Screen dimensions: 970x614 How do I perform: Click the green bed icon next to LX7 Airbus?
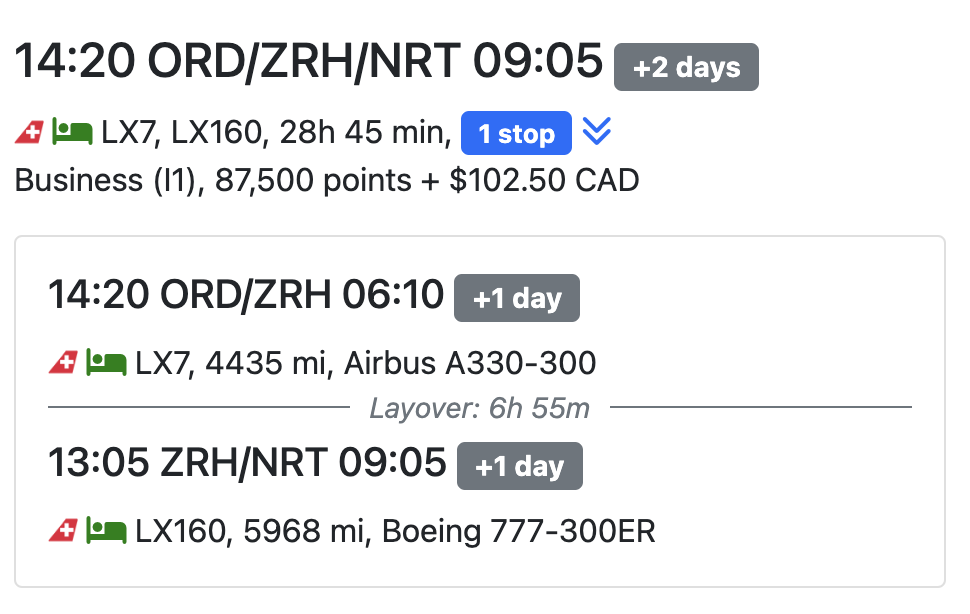coord(105,362)
